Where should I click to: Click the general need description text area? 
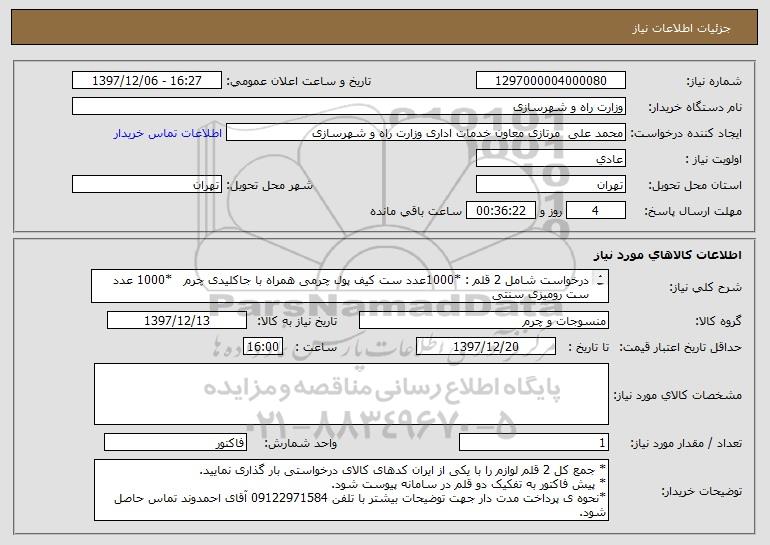tap(350, 286)
